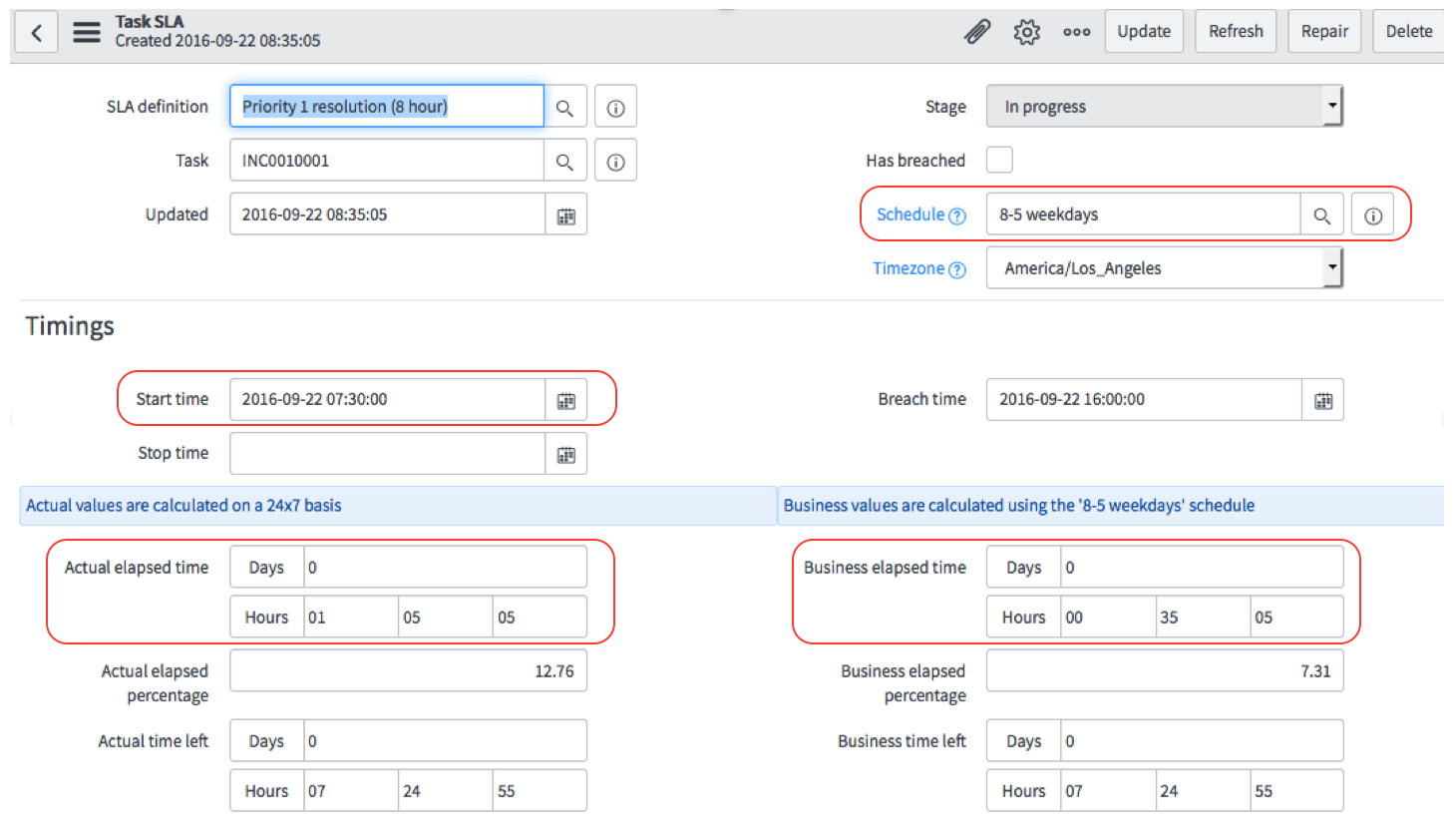Search schedules with the Schedule magnifier icon

click(1322, 214)
